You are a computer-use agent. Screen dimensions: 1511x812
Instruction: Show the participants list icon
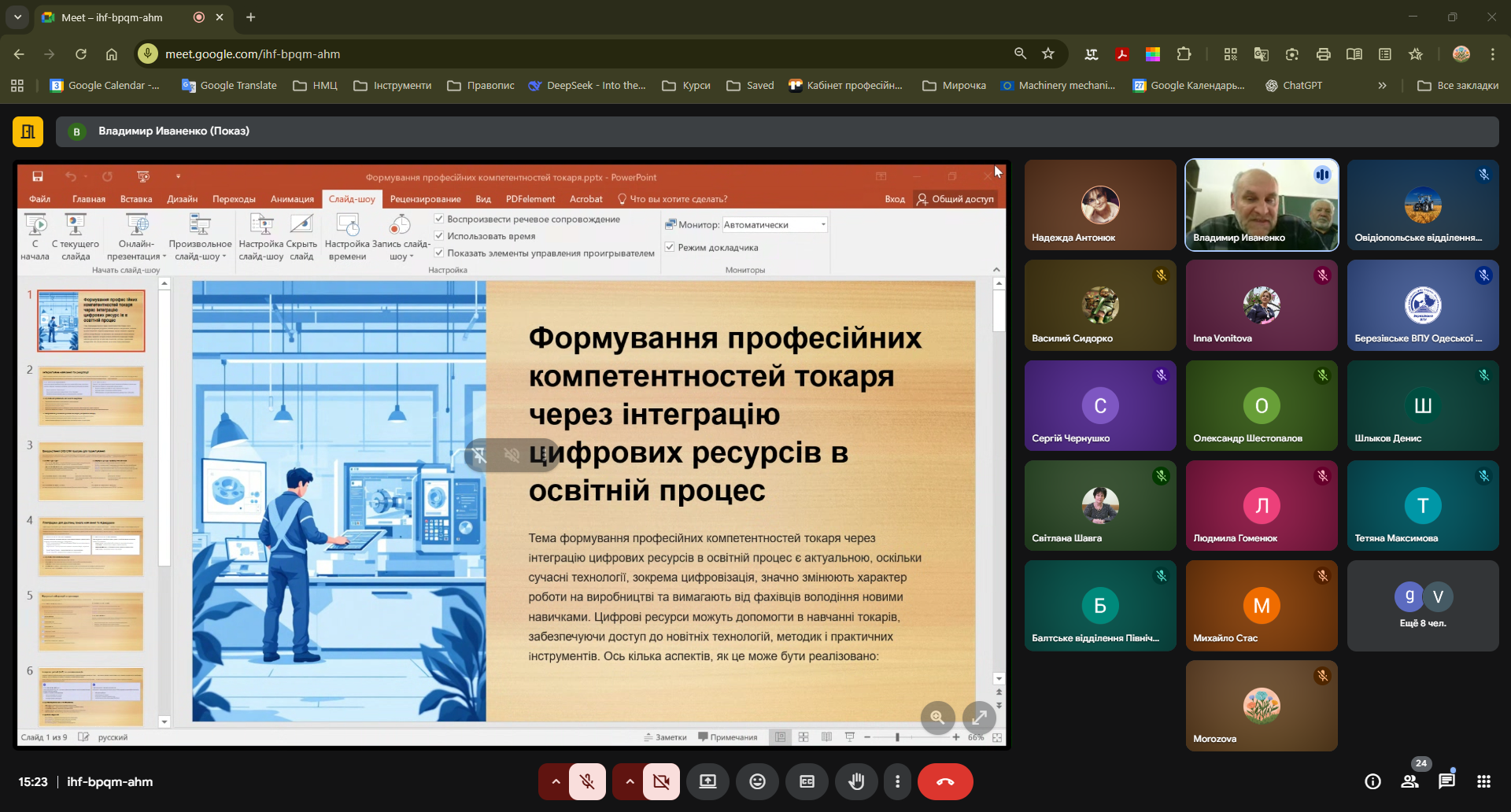pos(1409,781)
